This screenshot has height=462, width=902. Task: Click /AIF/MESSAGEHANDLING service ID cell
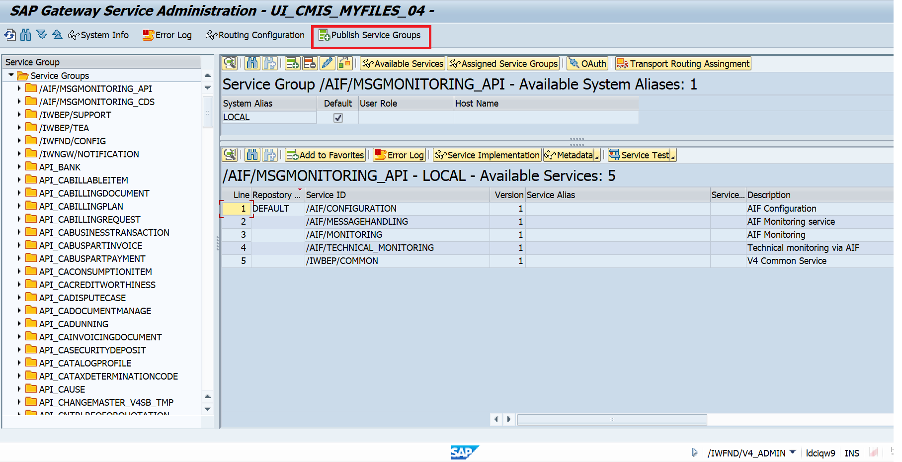pos(397,222)
